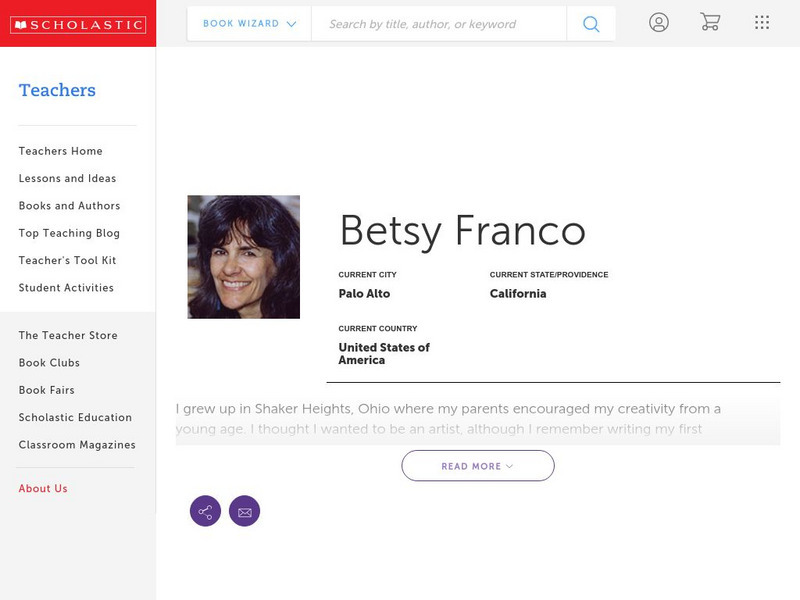Select Books and Authors menu item
Screen dimensions: 800x600
pos(69,206)
